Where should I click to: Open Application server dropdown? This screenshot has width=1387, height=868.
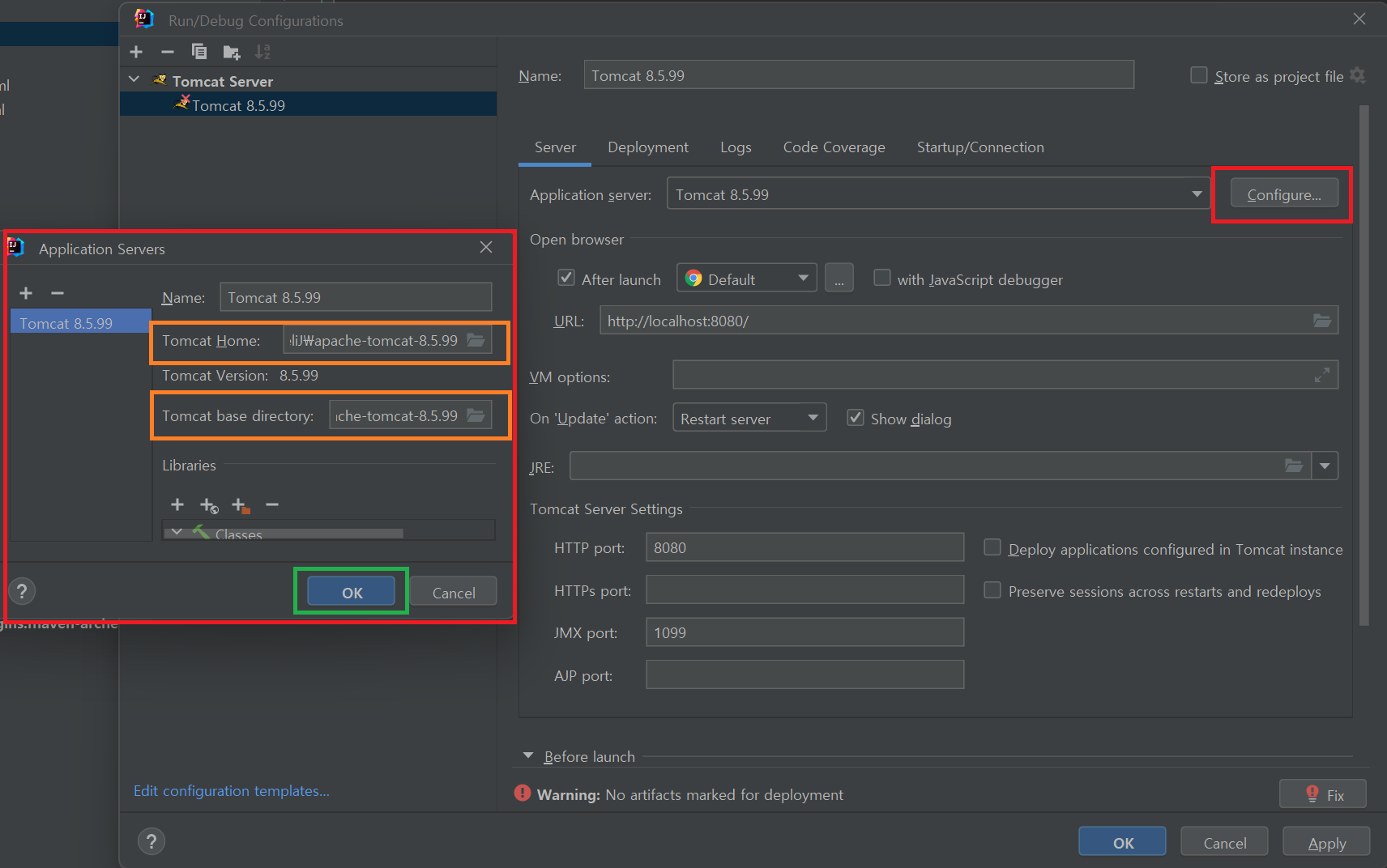[x=937, y=194]
